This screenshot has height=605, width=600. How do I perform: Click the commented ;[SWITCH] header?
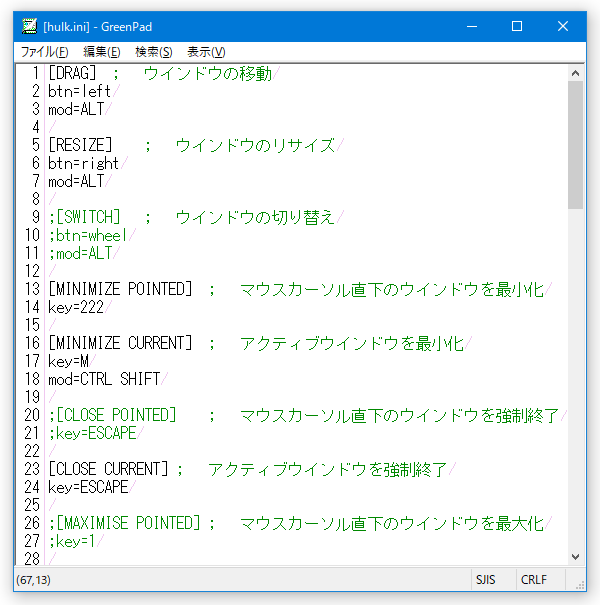(x=85, y=217)
